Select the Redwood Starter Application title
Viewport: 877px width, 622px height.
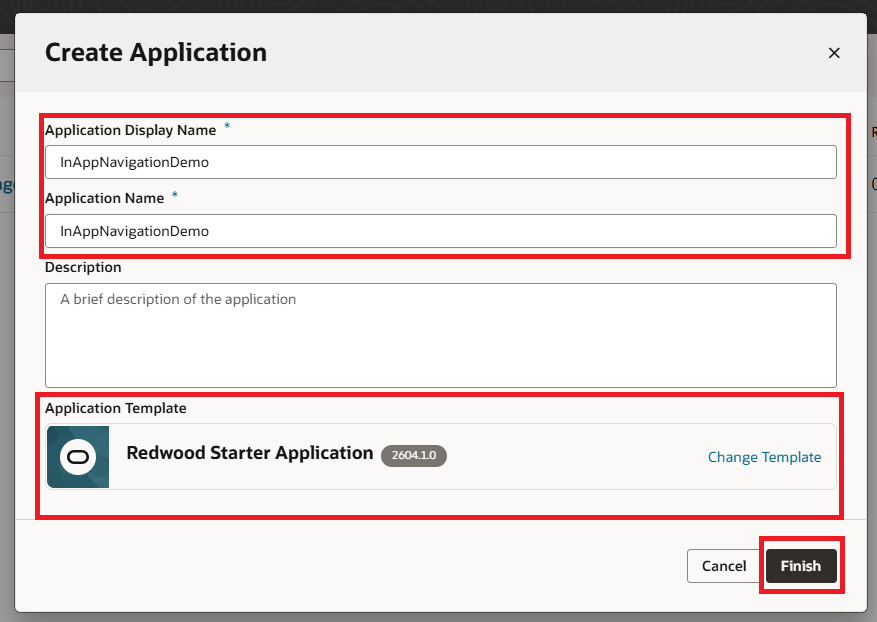point(249,453)
